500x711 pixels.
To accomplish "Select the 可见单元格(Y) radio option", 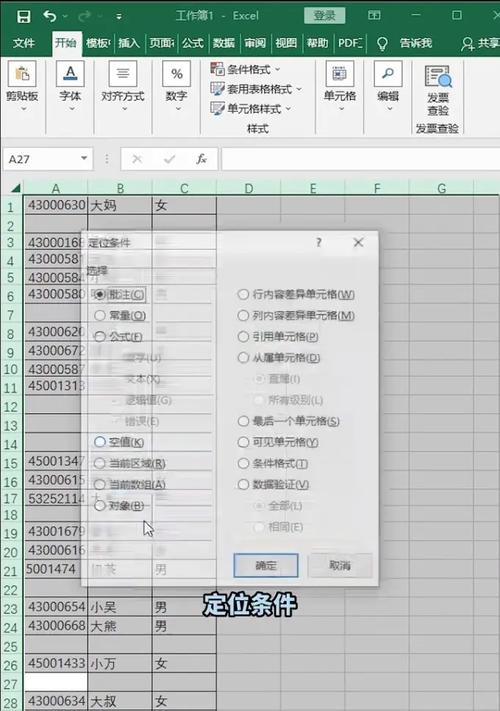I will tap(278, 442).
